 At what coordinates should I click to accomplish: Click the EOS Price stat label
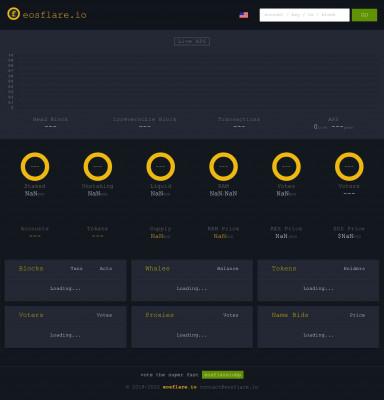click(349, 229)
